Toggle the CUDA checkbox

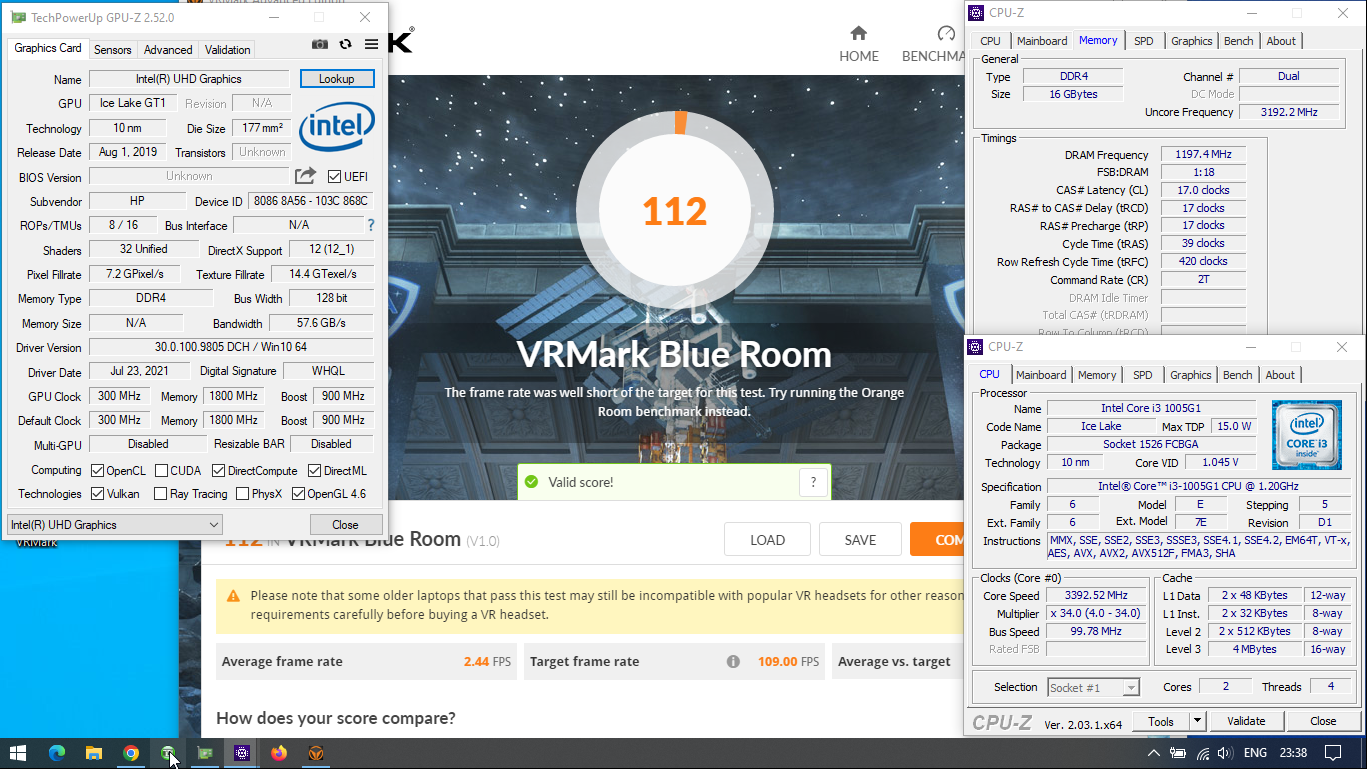pyautogui.click(x=161, y=470)
